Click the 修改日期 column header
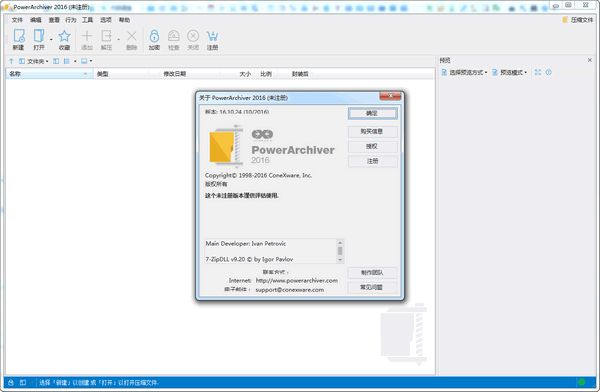600x392 pixels. [x=175, y=74]
